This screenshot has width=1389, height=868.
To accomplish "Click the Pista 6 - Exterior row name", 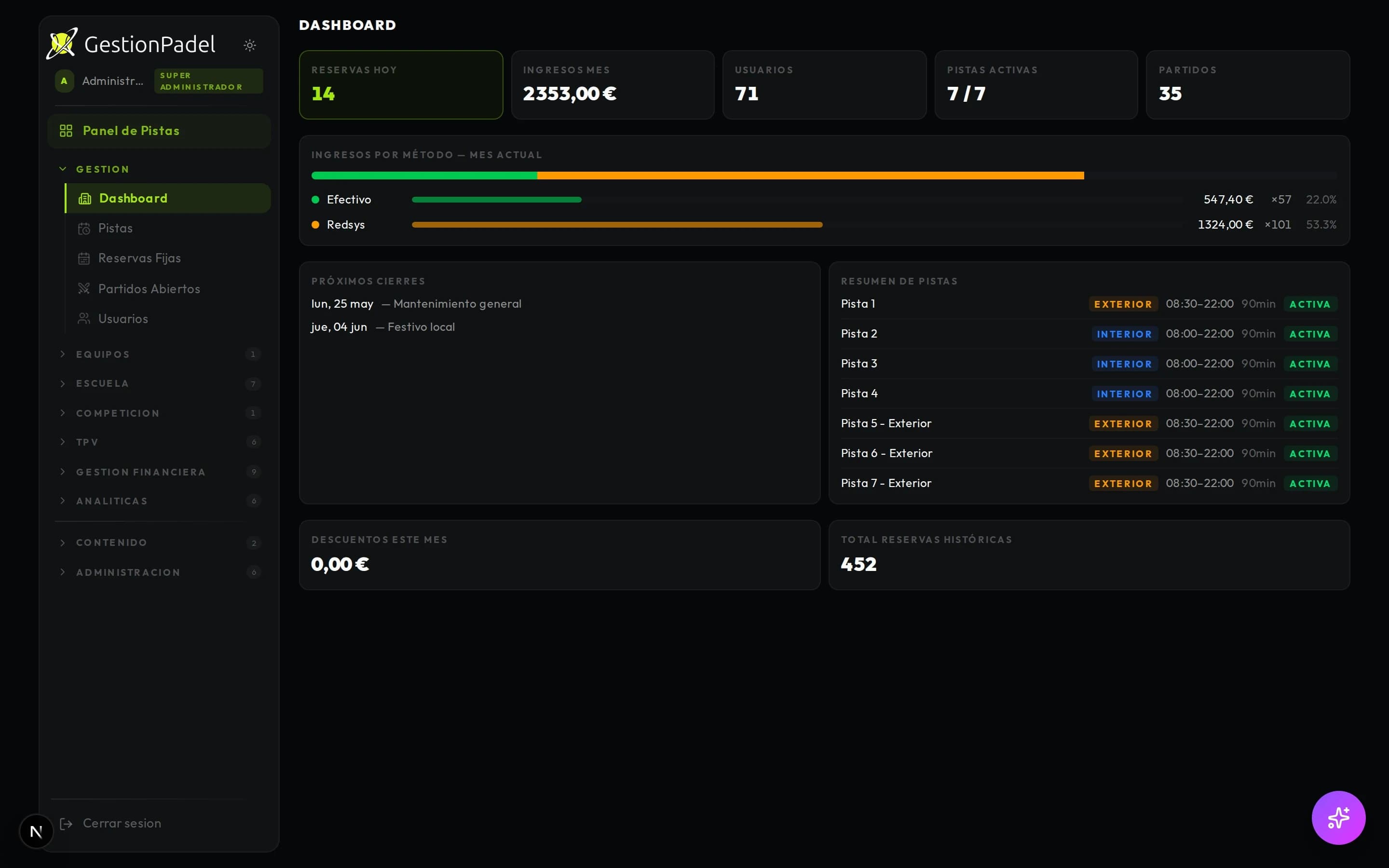I will (x=886, y=453).
